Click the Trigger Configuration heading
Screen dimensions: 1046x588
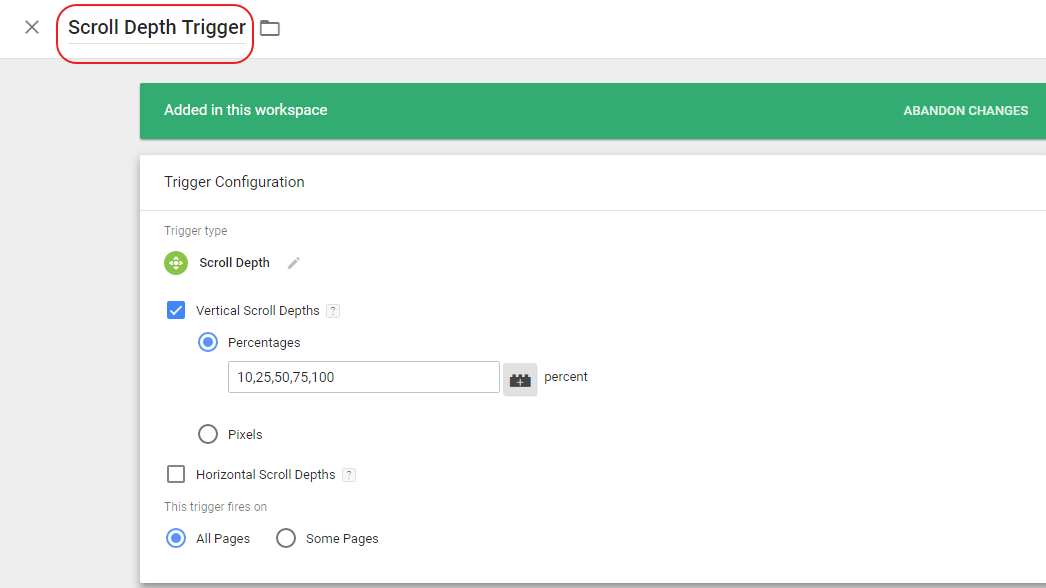pos(234,182)
